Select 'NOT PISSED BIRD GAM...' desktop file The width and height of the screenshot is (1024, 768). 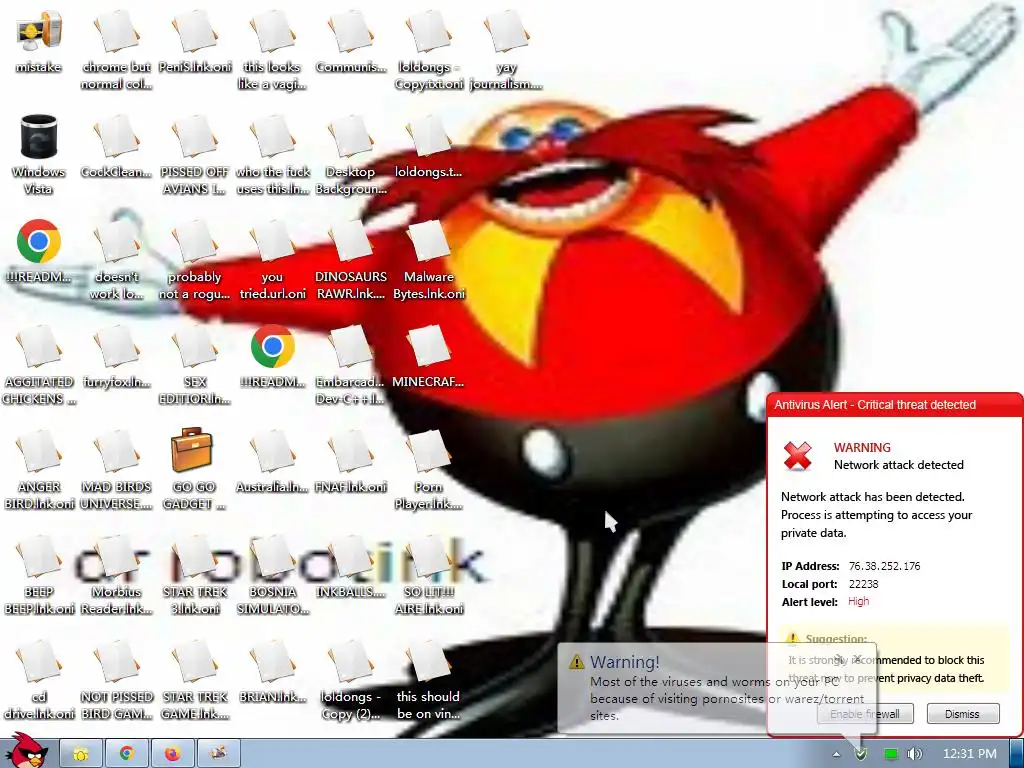pyautogui.click(x=117, y=680)
